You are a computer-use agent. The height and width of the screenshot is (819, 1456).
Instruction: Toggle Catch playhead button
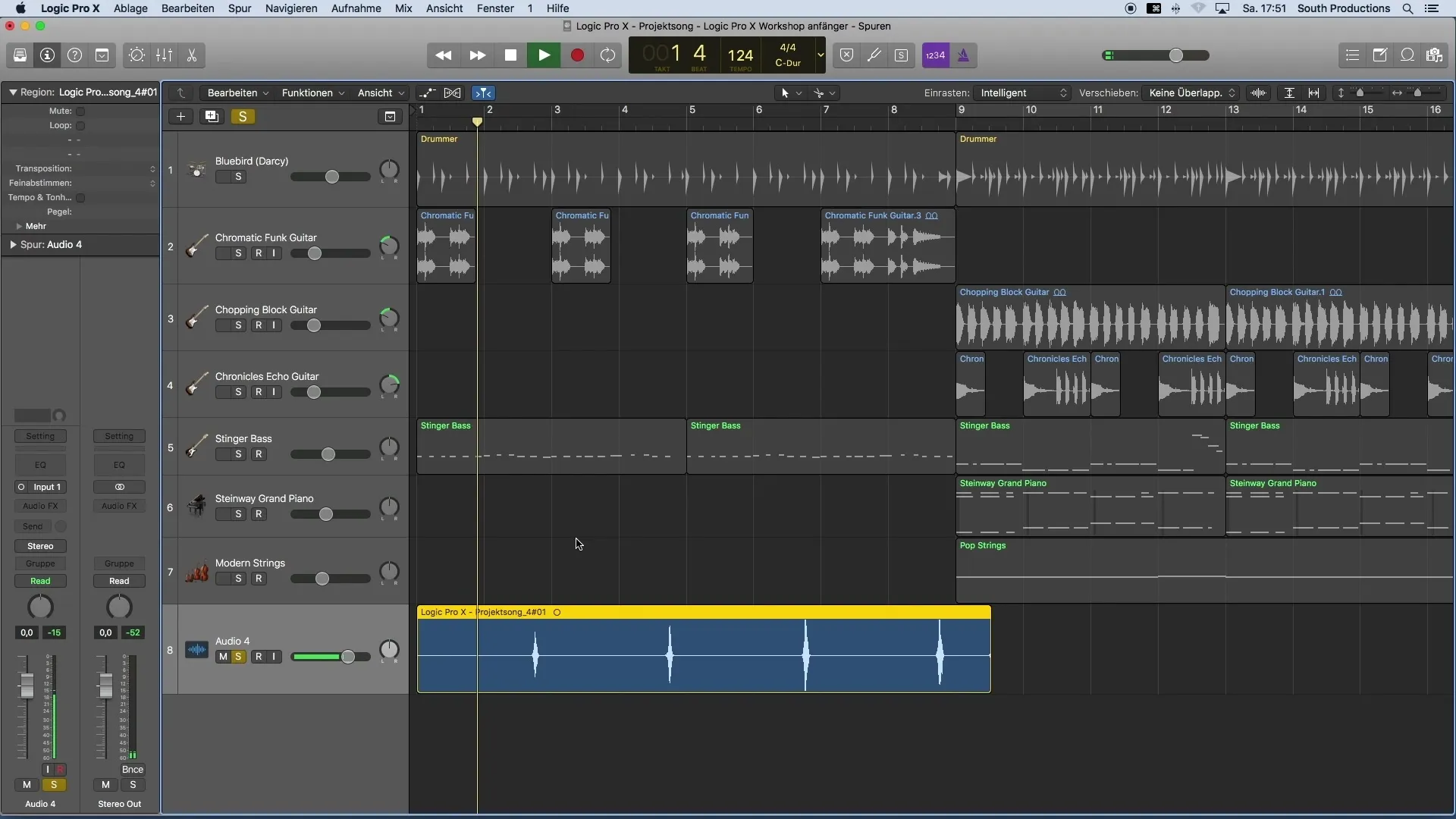(x=483, y=93)
